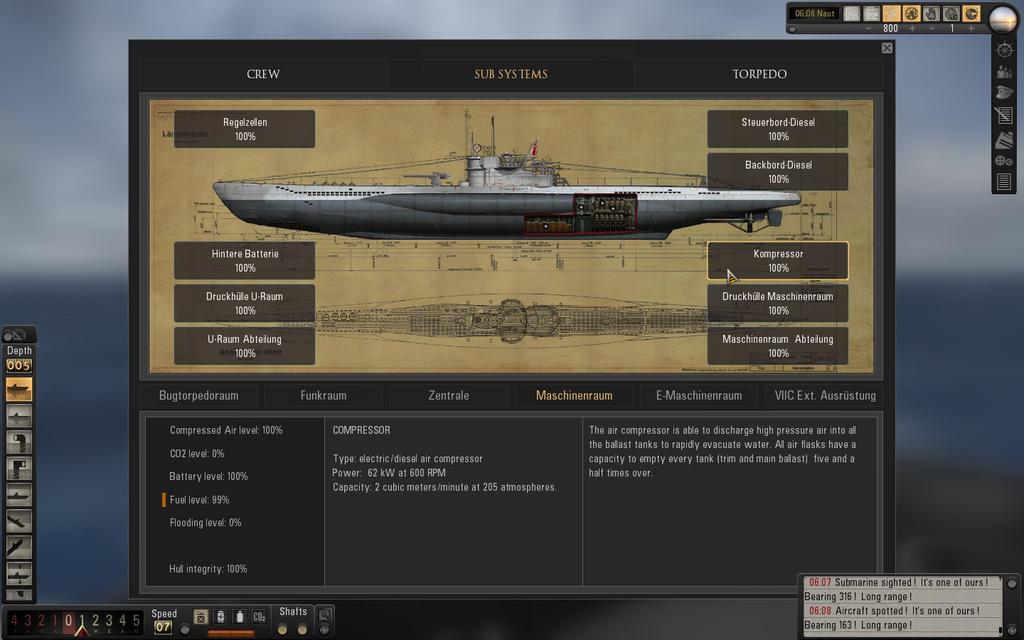Viewport: 1024px width, 640px height.
Task: Decrease the 800 value with minus
Action: coord(869,29)
